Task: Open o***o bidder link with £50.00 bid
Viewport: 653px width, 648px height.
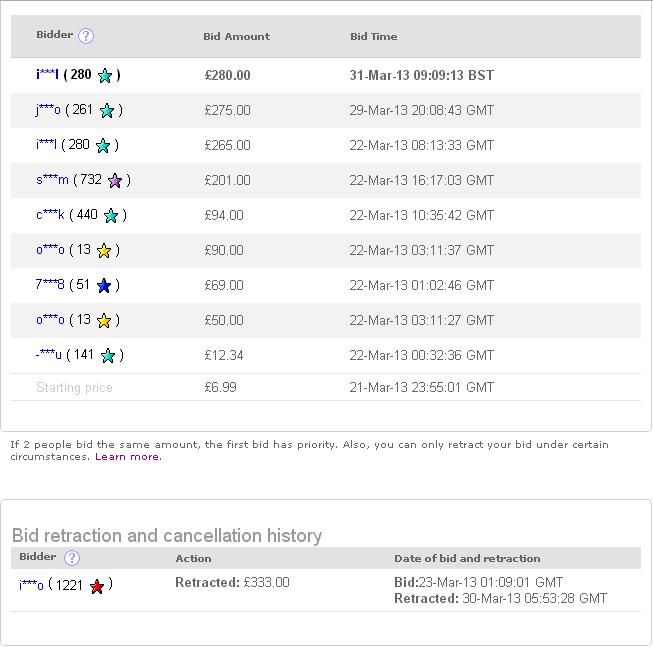Action: [50, 320]
